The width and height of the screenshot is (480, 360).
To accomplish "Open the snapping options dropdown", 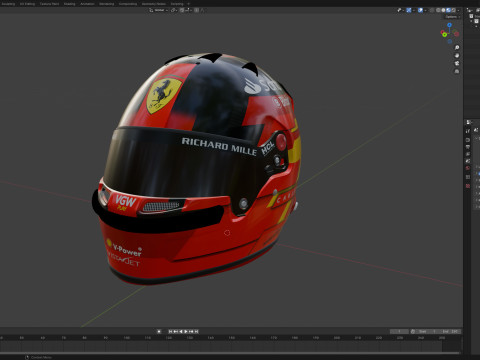I will [x=188, y=10].
